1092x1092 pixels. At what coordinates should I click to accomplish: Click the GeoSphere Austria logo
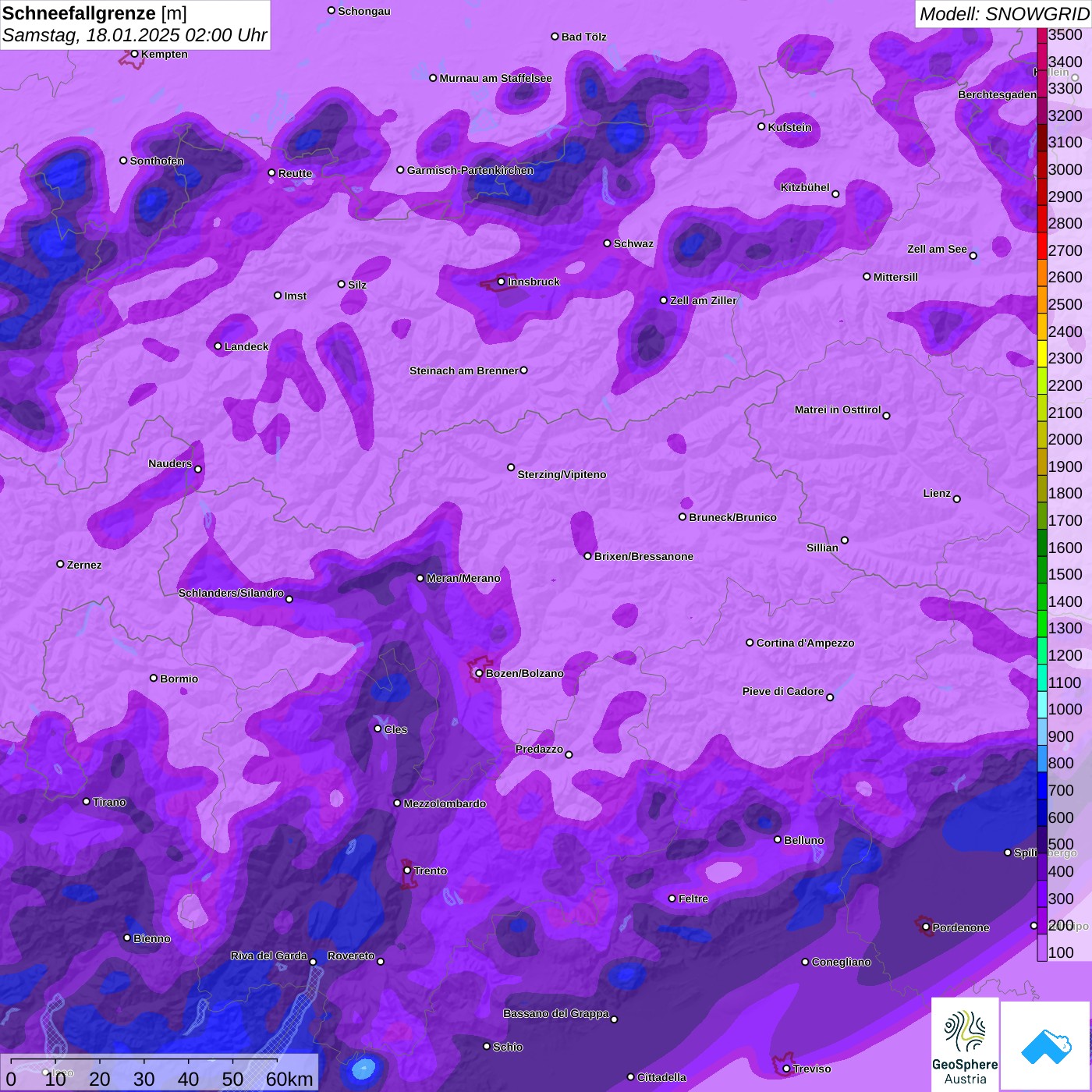pos(965,1044)
